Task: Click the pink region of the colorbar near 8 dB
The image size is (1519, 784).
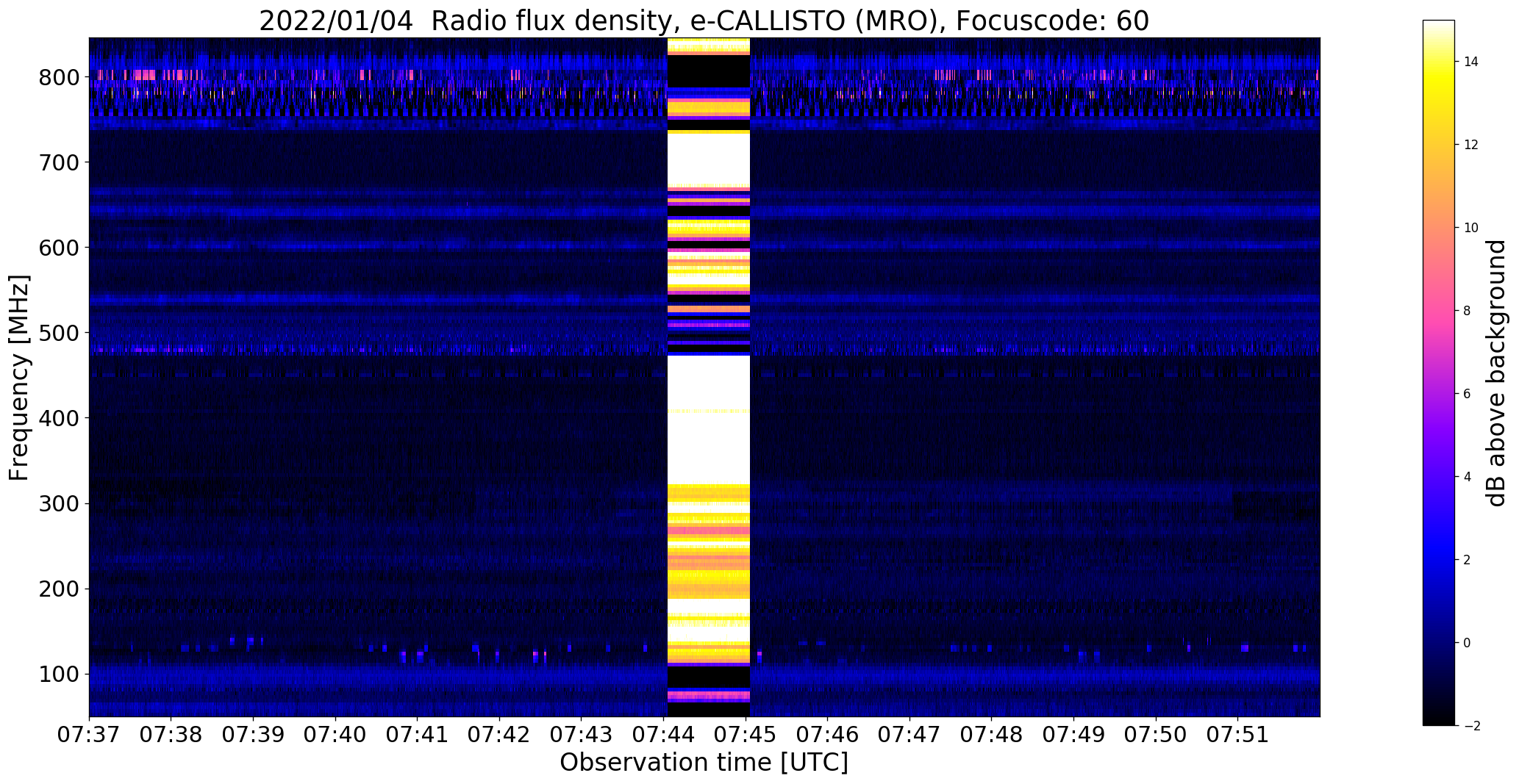Action: (x=1438, y=311)
